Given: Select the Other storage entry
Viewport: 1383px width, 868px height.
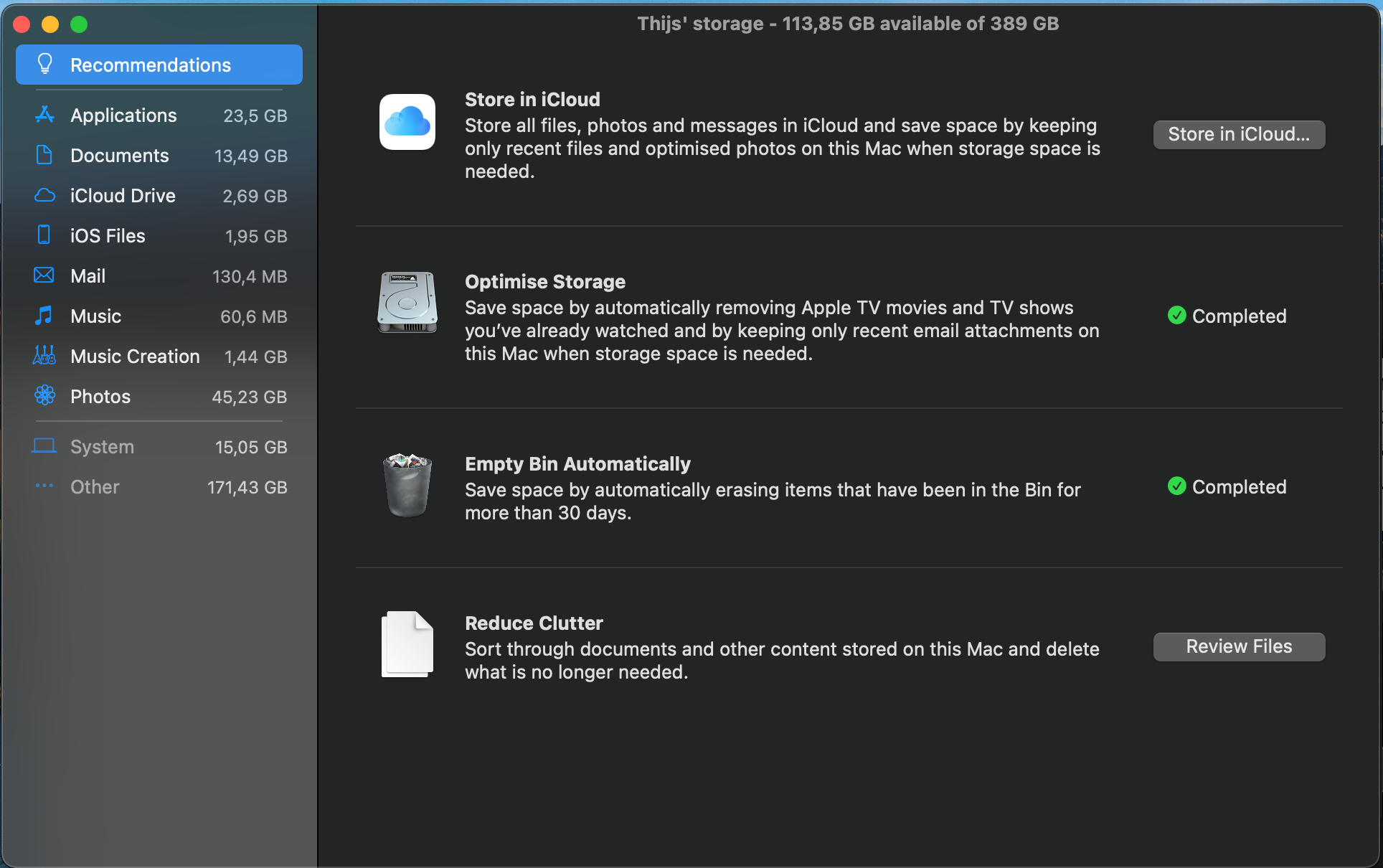Looking at the screenshot, I should point(95,487).
